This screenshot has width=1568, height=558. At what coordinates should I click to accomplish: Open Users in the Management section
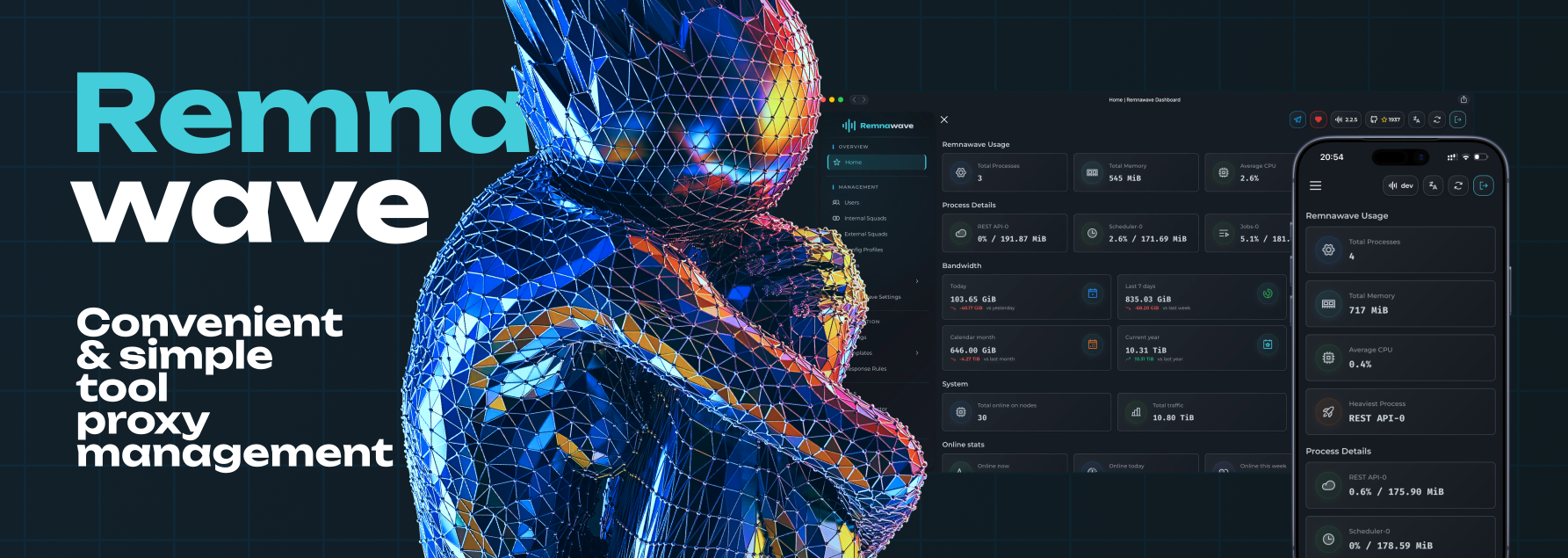click(x=851, y=203)
